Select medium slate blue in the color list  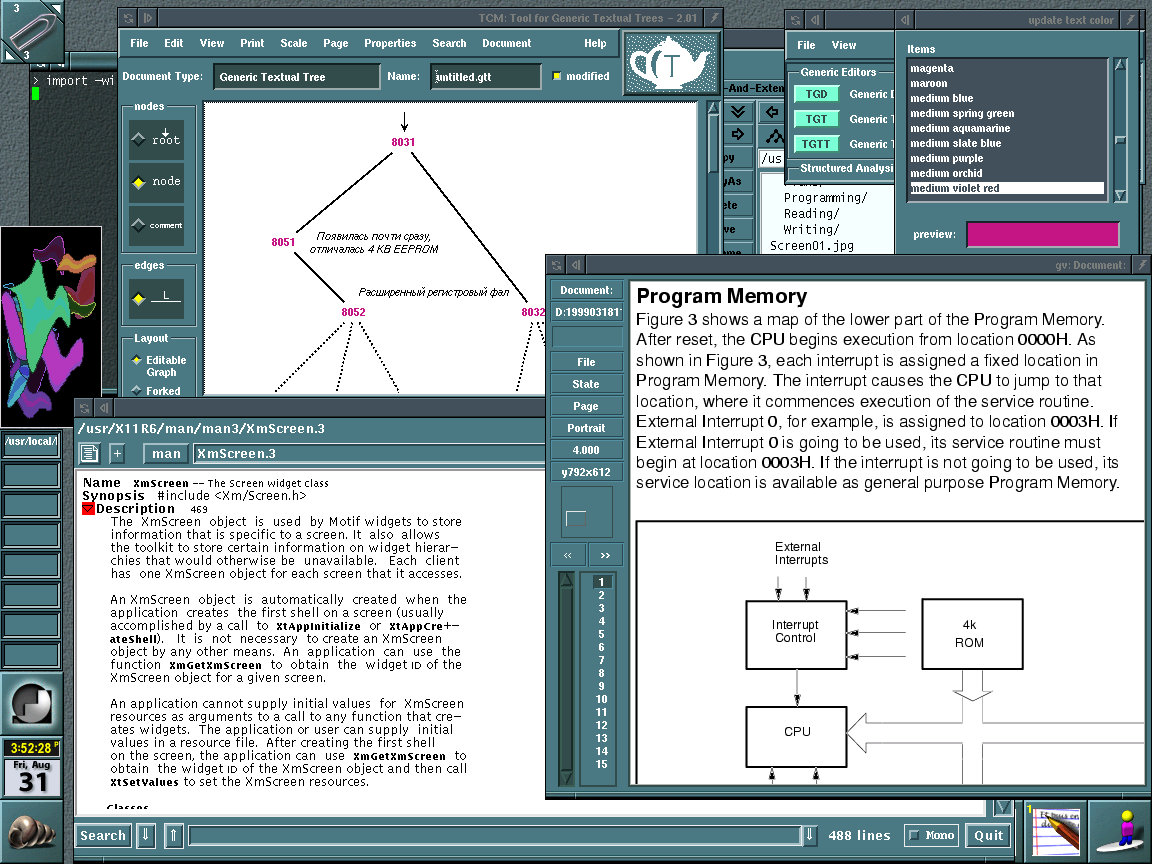[1007, 143]
